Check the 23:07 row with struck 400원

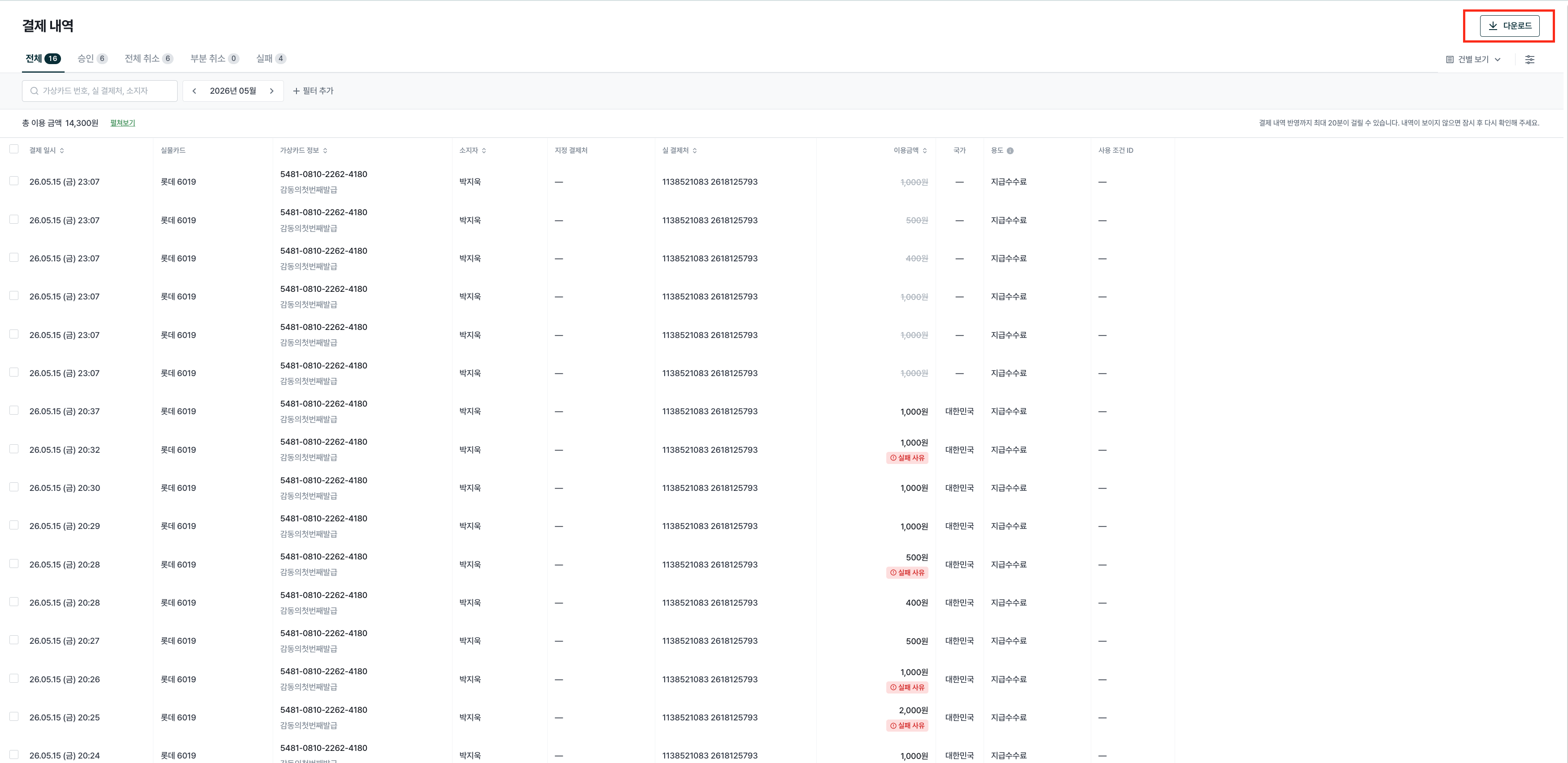pos(14,257)
